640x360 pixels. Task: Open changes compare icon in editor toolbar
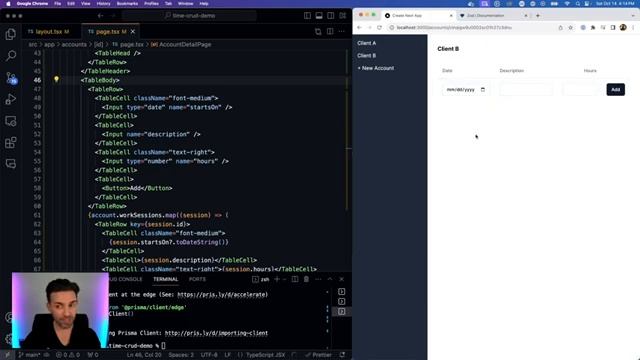coord(318,31)
